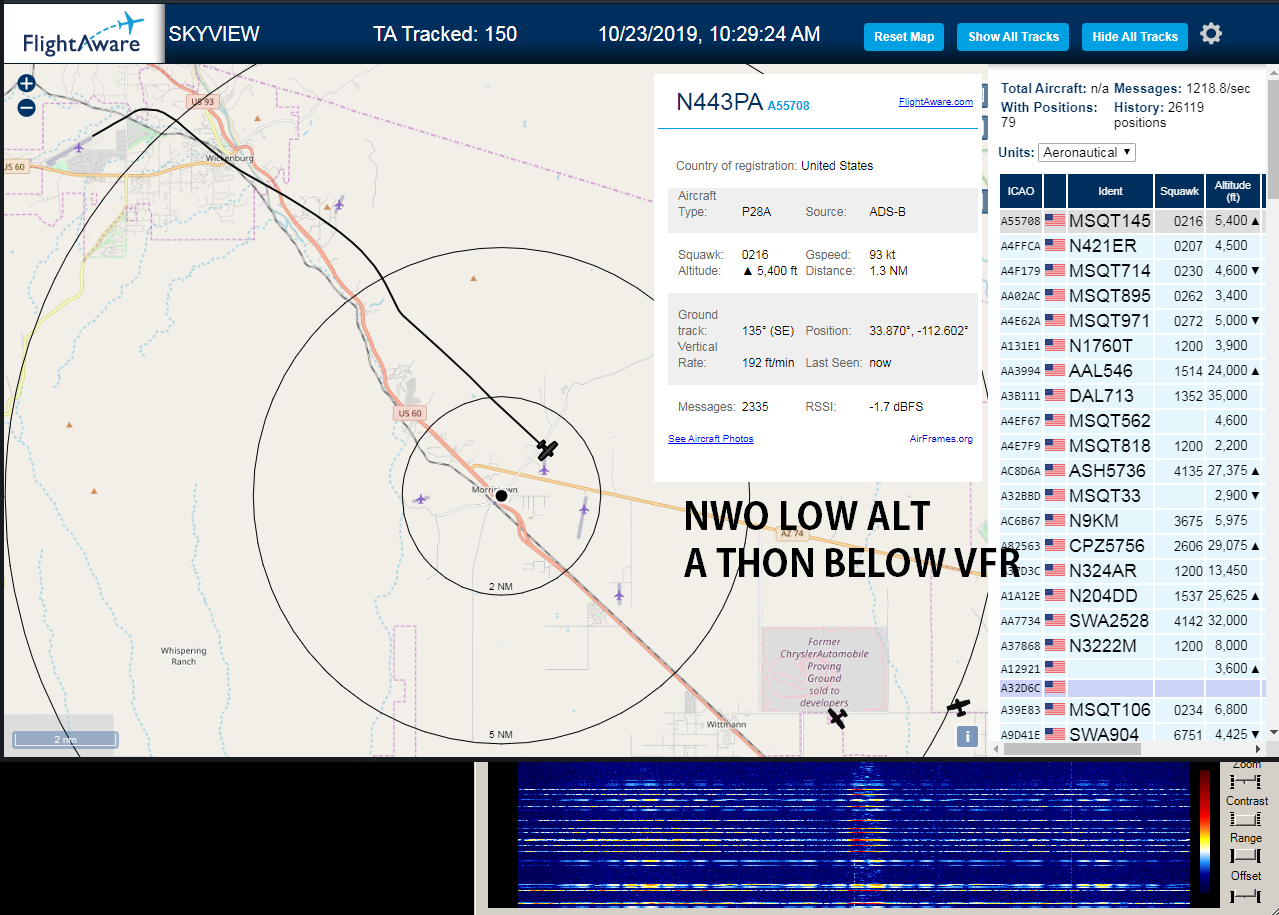The image size is (1279, 915).
Task: Zoom in on the map with plus button
Action: tap(26, 84)
